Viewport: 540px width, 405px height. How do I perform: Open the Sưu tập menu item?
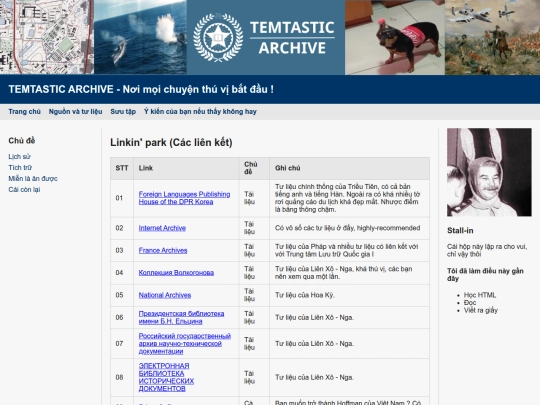click(123, 112)
